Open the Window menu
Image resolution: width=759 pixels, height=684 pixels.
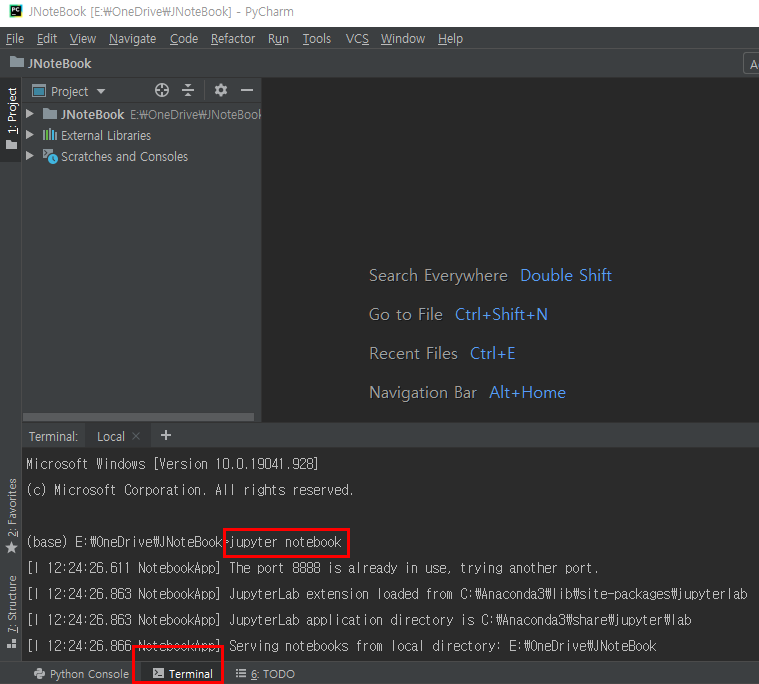tap(403, 39)
